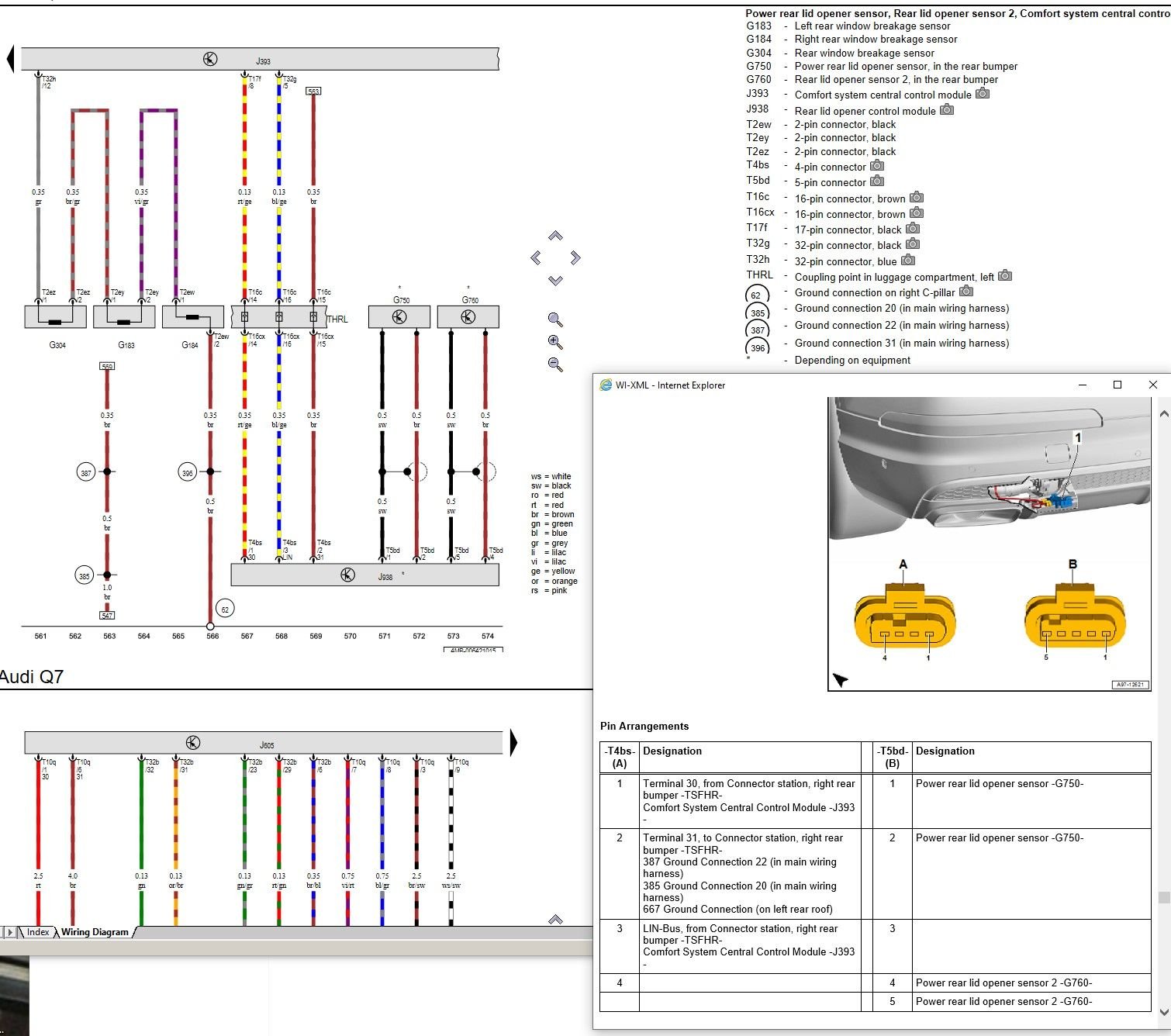
Task: Click the sheet navigation arrow beside the Index tab
Action: [10, 932]
